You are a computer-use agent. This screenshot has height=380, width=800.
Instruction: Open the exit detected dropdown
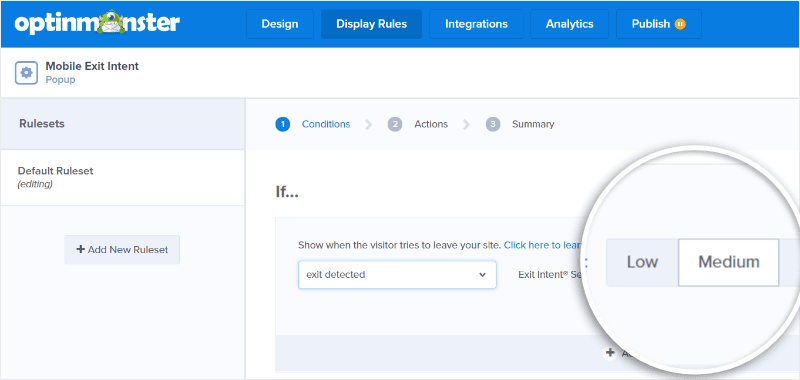[x=397, y=274]
